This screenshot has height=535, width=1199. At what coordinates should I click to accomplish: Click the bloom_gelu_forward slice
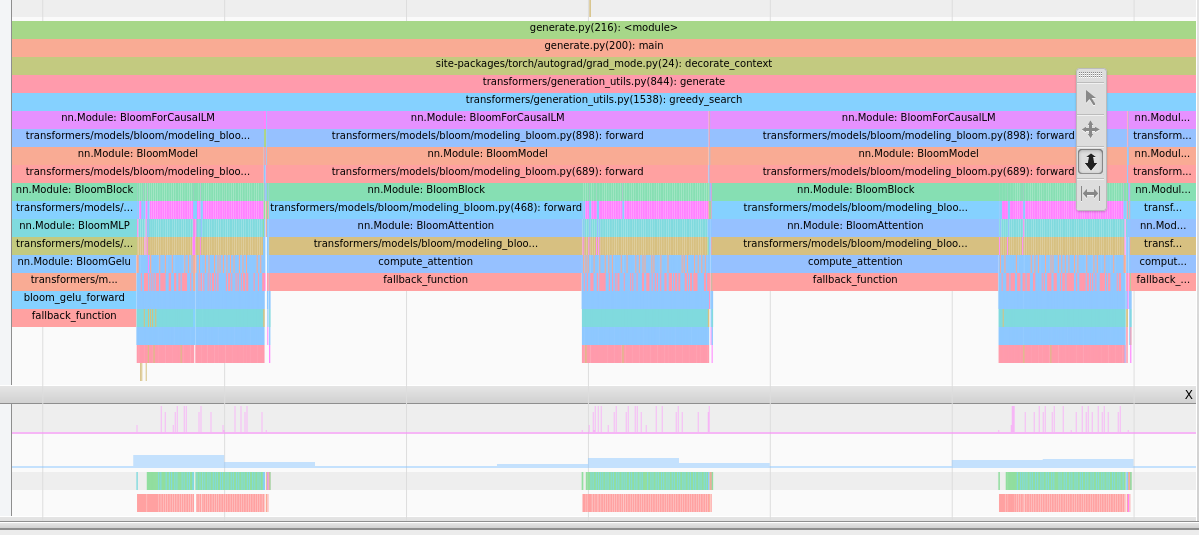(74, 298)
